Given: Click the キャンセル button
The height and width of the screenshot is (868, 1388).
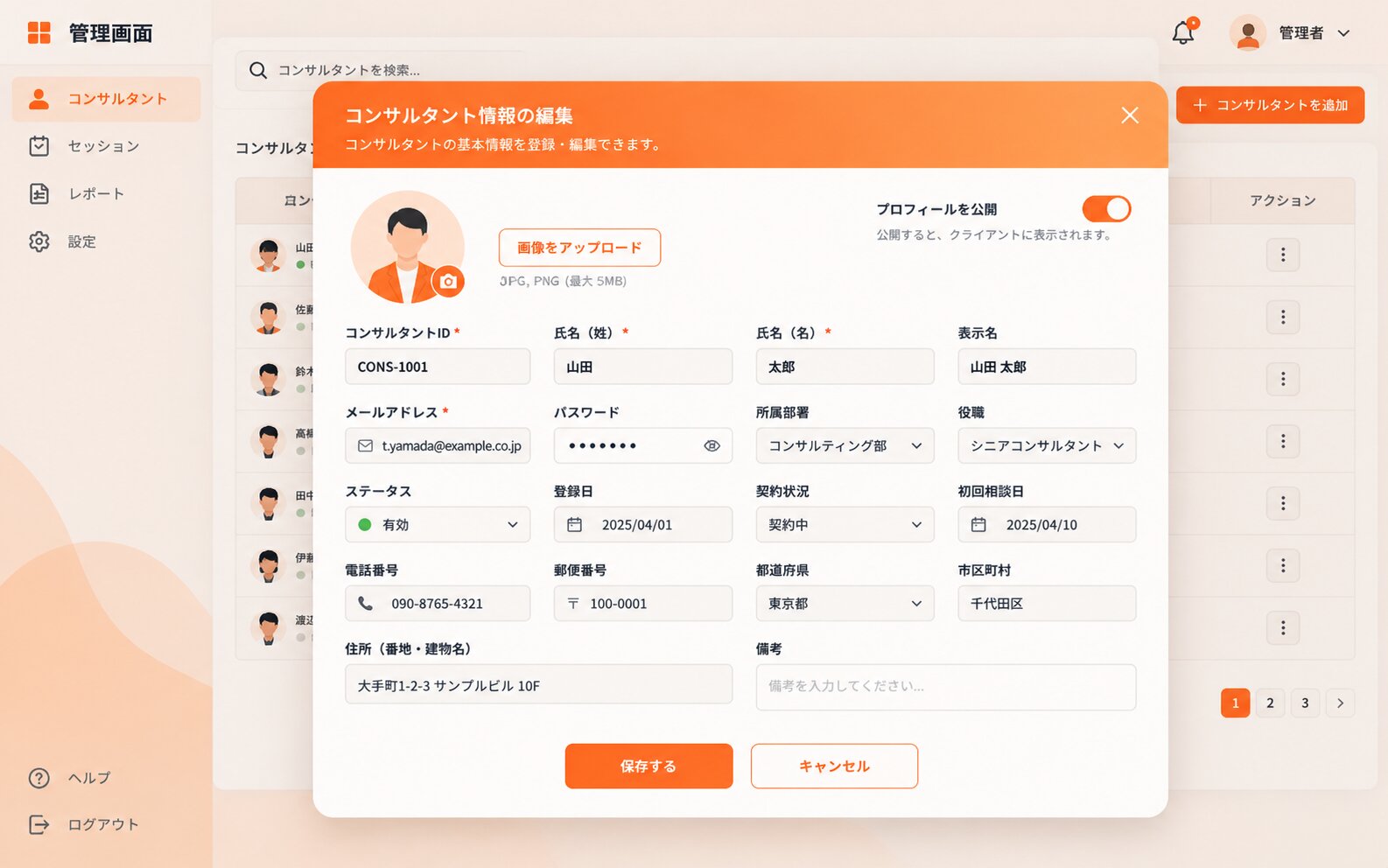Looking at the screenshot, I should 834,766.
